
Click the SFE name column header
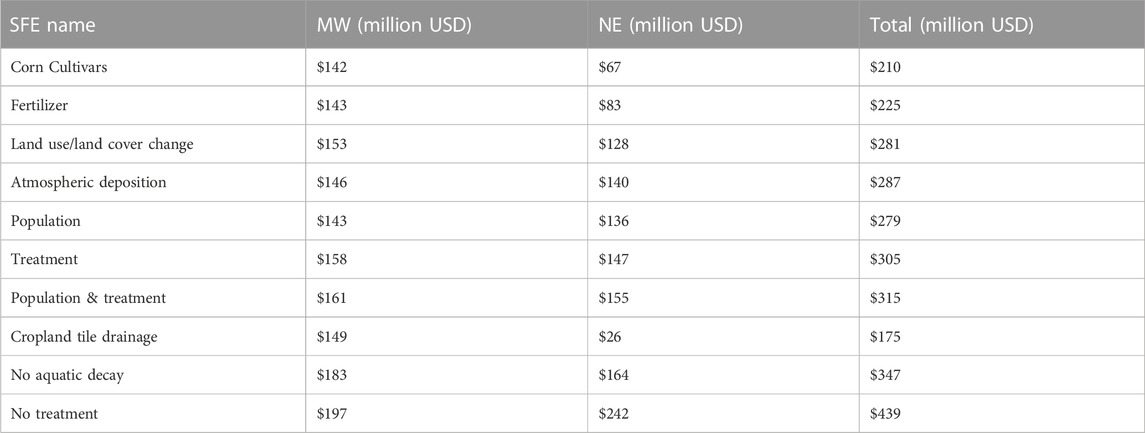coord(53,26)
